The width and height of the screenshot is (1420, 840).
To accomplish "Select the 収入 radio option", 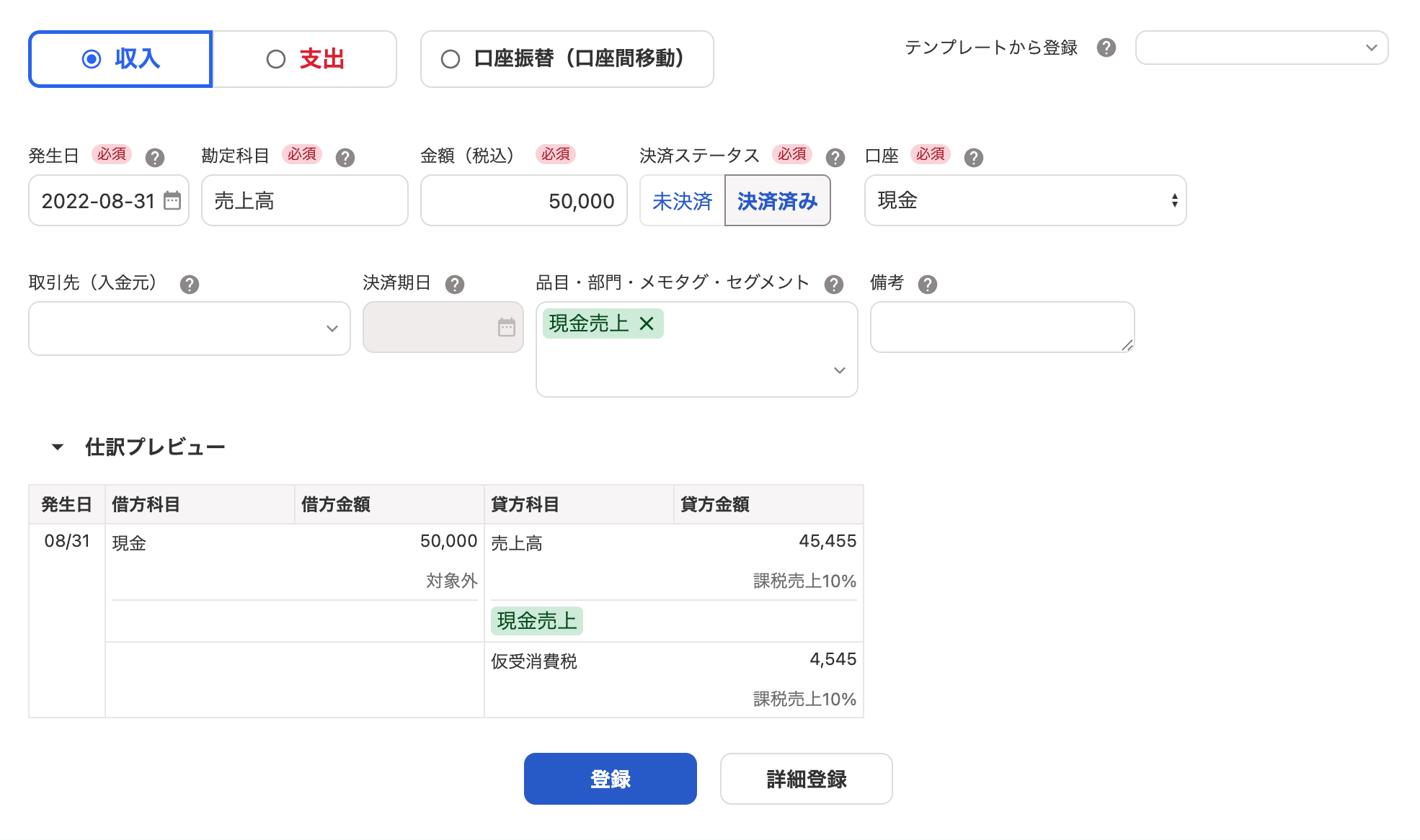I will [x=120, y=59].
